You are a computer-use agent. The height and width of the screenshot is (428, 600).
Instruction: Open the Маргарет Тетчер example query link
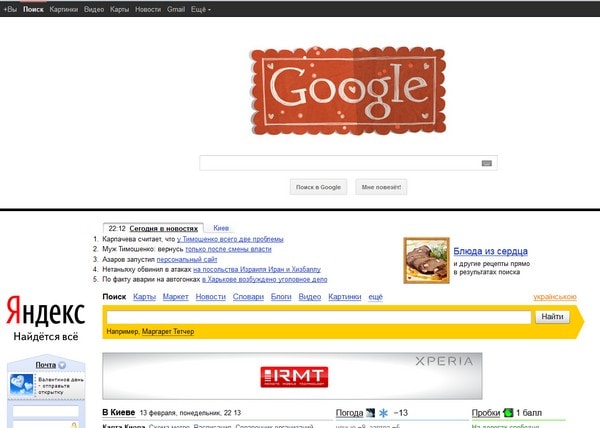[168, 332]
